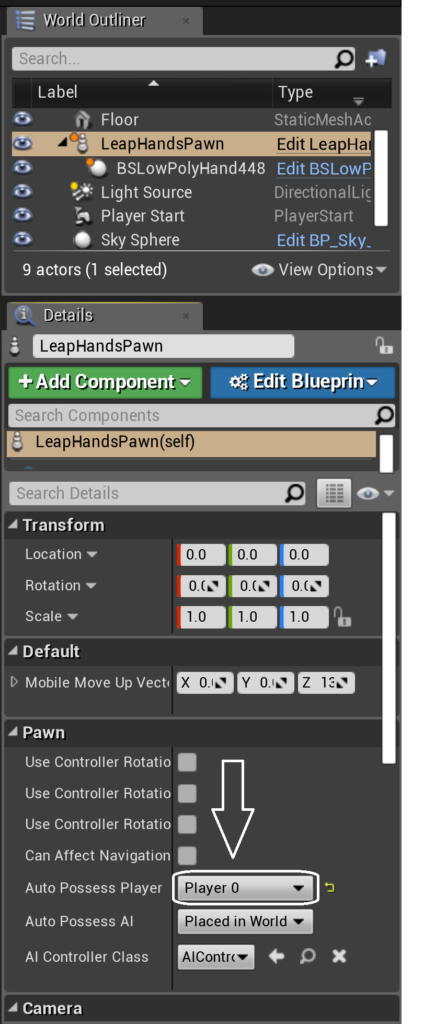Collapse the Transform section
The height and width of the screenshot is (1024, 435).
(x=13, y=525)
